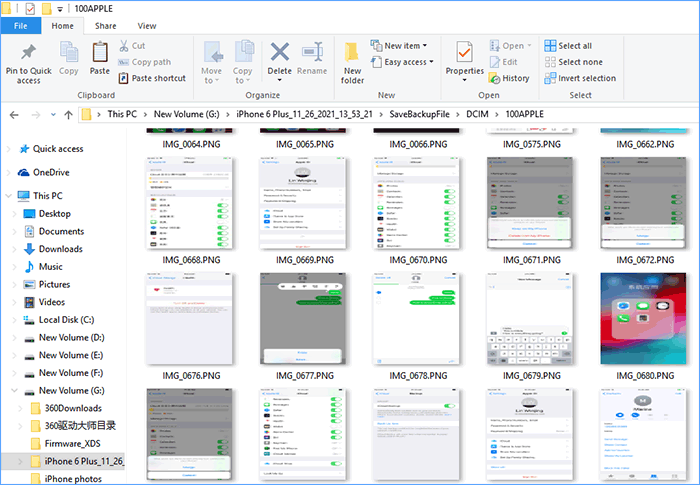This screenshot has height=485, width=700.
Task: Select thumbnail IMG_0672.PNG
Action: click(643, 203)
